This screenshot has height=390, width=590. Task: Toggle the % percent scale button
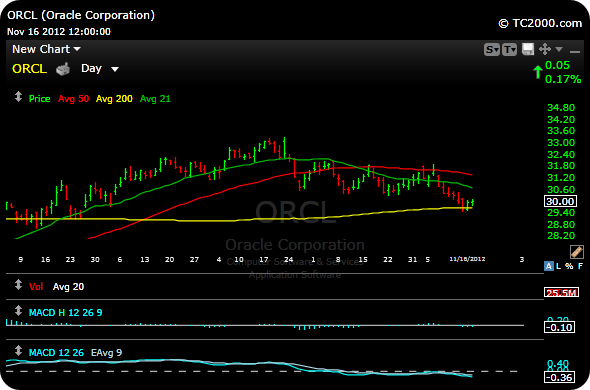[569, 266]
